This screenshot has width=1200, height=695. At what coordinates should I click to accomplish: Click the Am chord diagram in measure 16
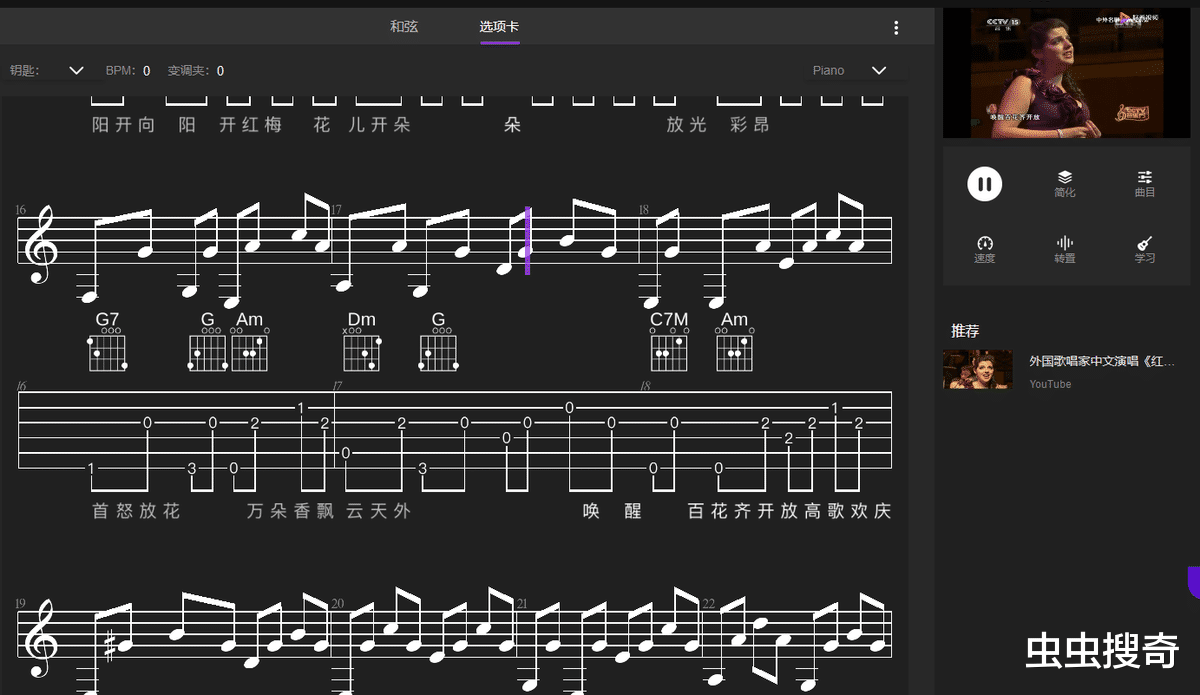click(250, 350)
